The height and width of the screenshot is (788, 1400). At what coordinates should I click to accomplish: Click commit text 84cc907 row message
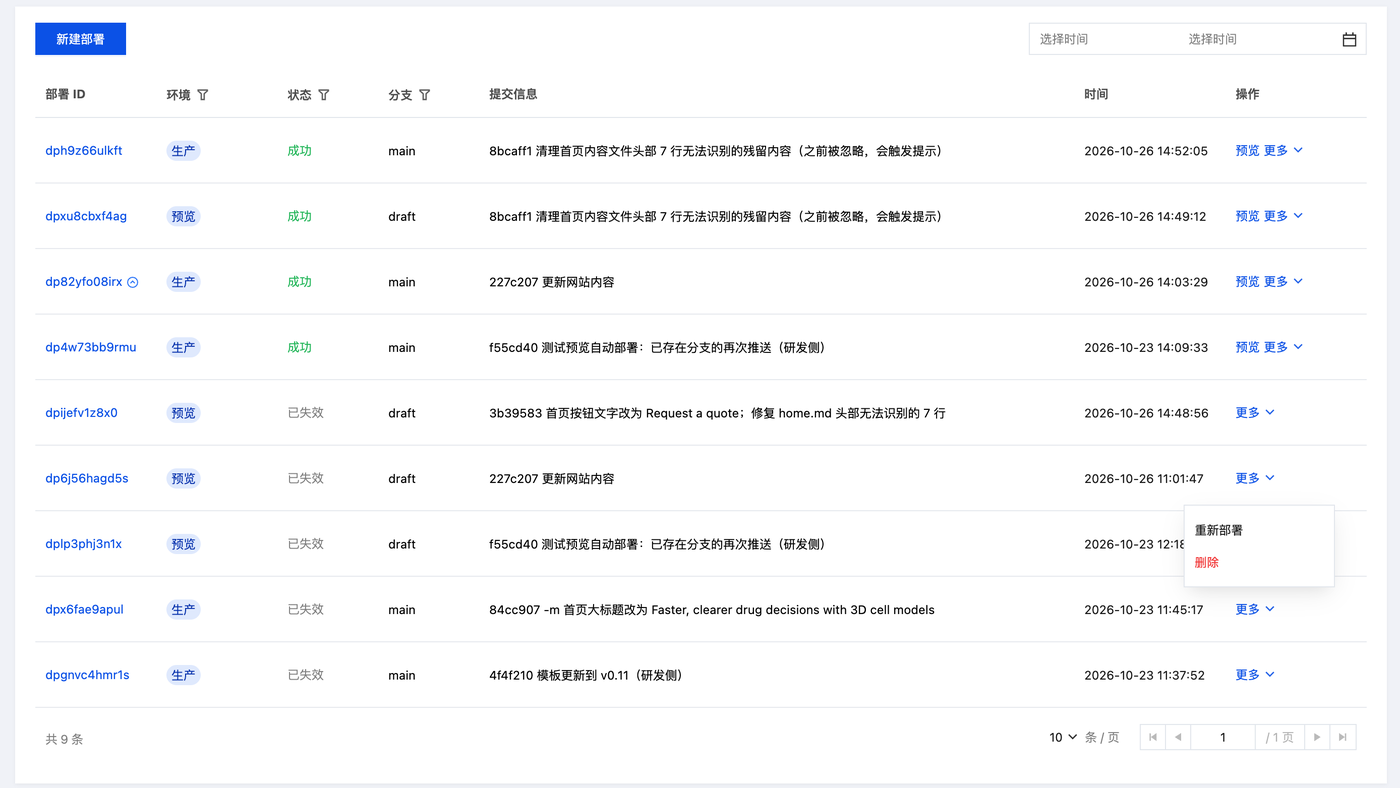click(712, 609)
